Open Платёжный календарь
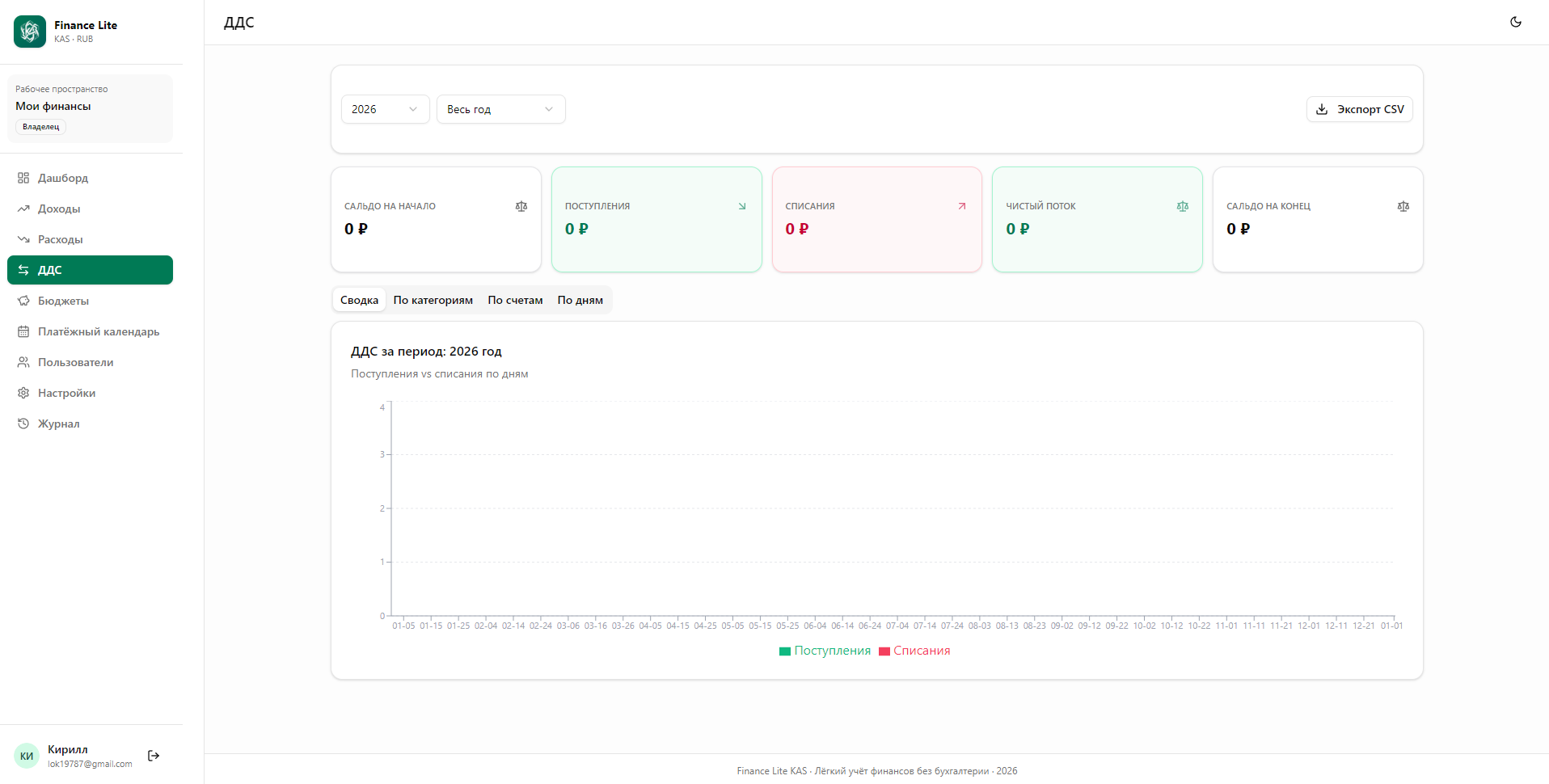The height and width of the screenshot is (784, 1549). click(x=90, y=331)
